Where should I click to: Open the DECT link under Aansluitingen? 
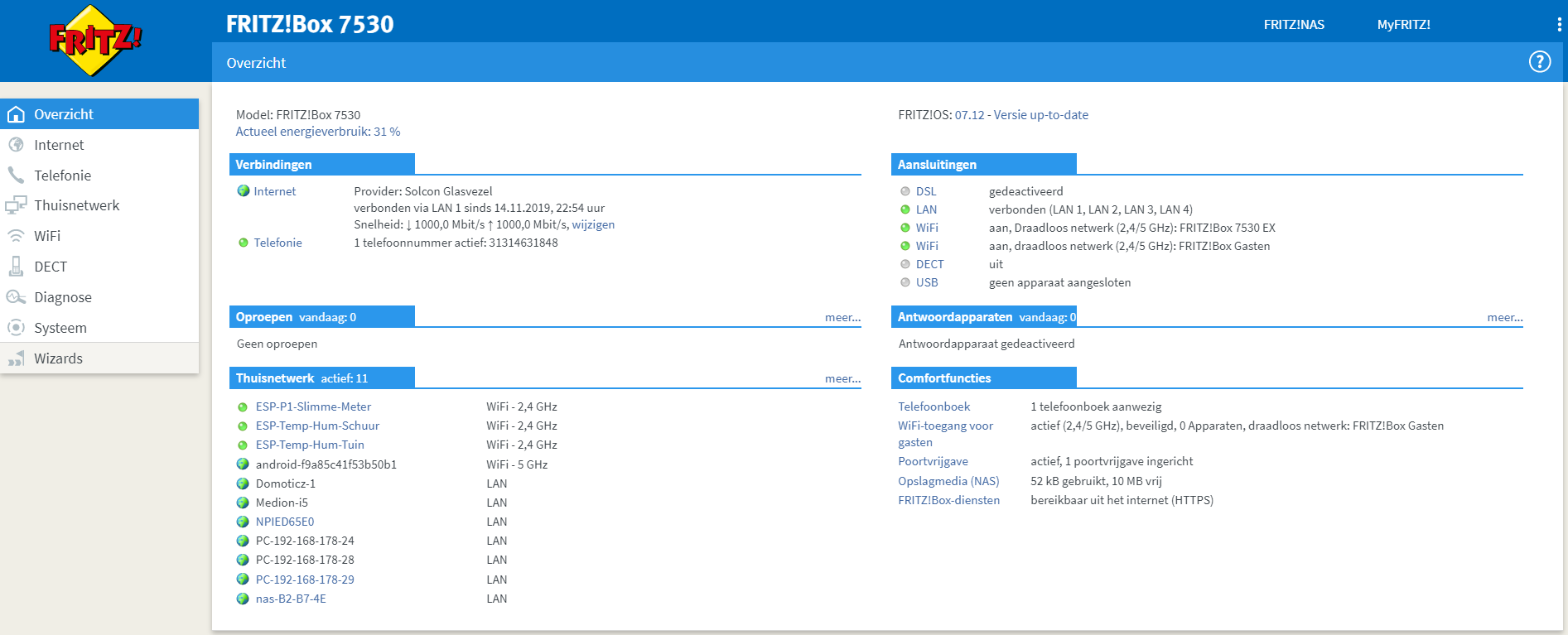coord(929,264)
